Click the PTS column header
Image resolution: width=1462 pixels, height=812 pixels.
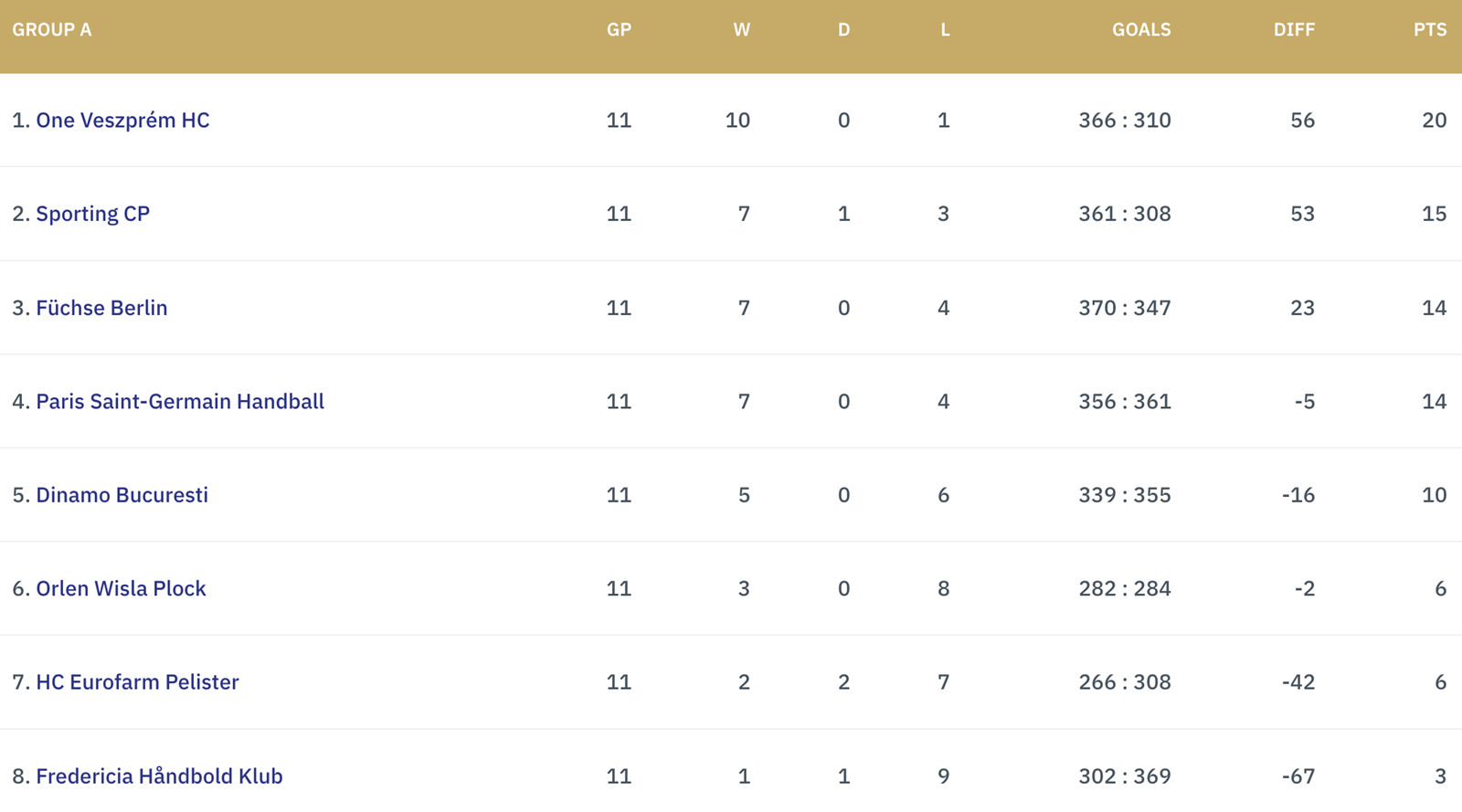[x=1430, y=29]
